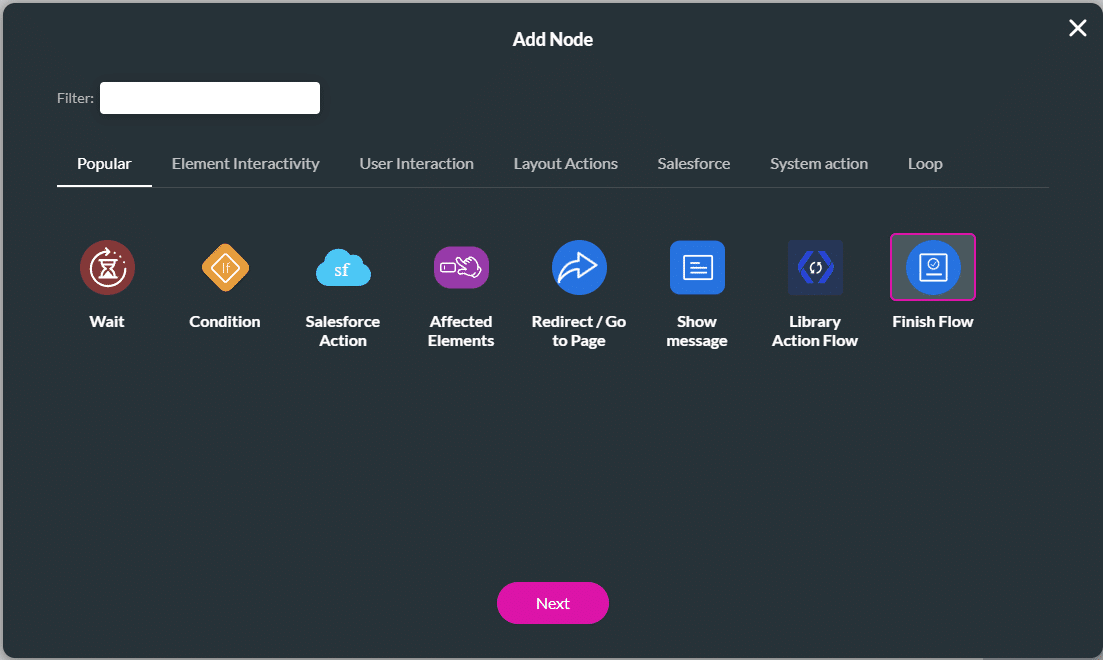This screenshot has width=1103, height=660.
Task: Select the Condition node icon
Action: [x=225, y=267]
